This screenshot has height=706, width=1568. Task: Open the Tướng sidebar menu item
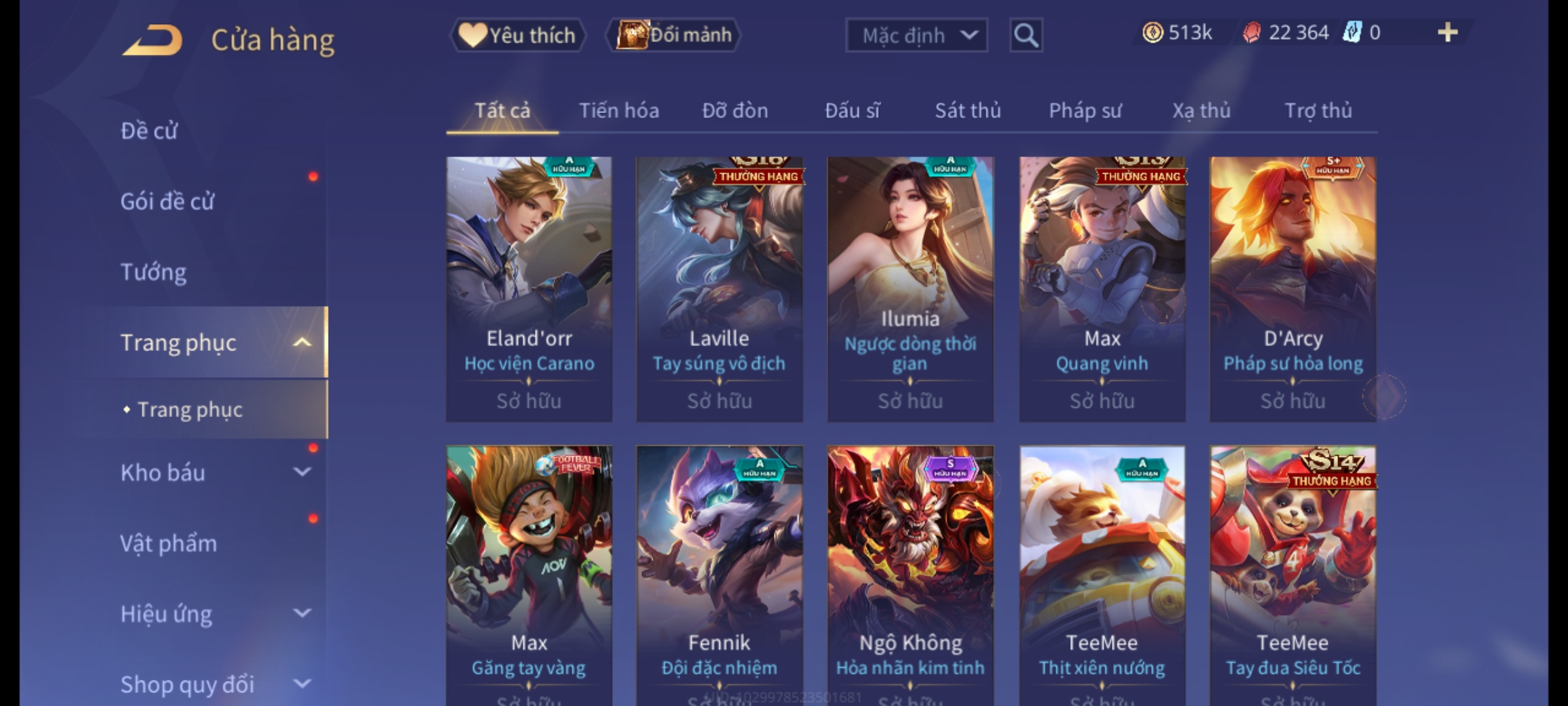[153, 272]
